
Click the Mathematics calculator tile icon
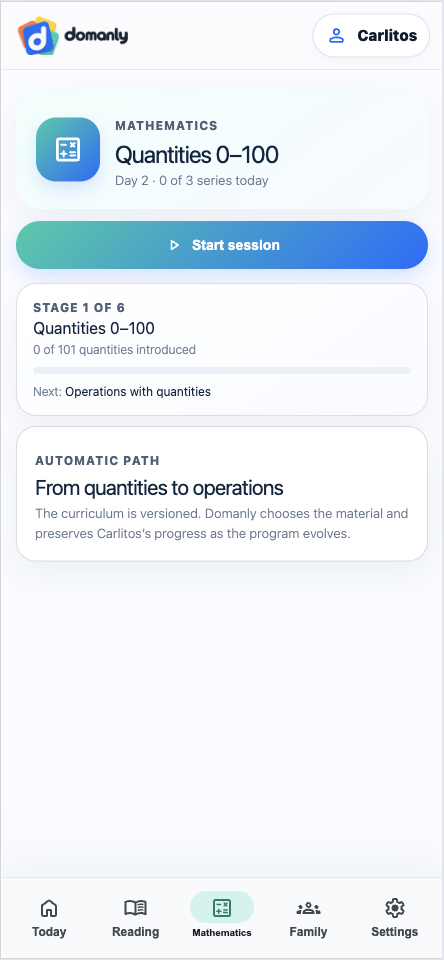coord(68,149)
